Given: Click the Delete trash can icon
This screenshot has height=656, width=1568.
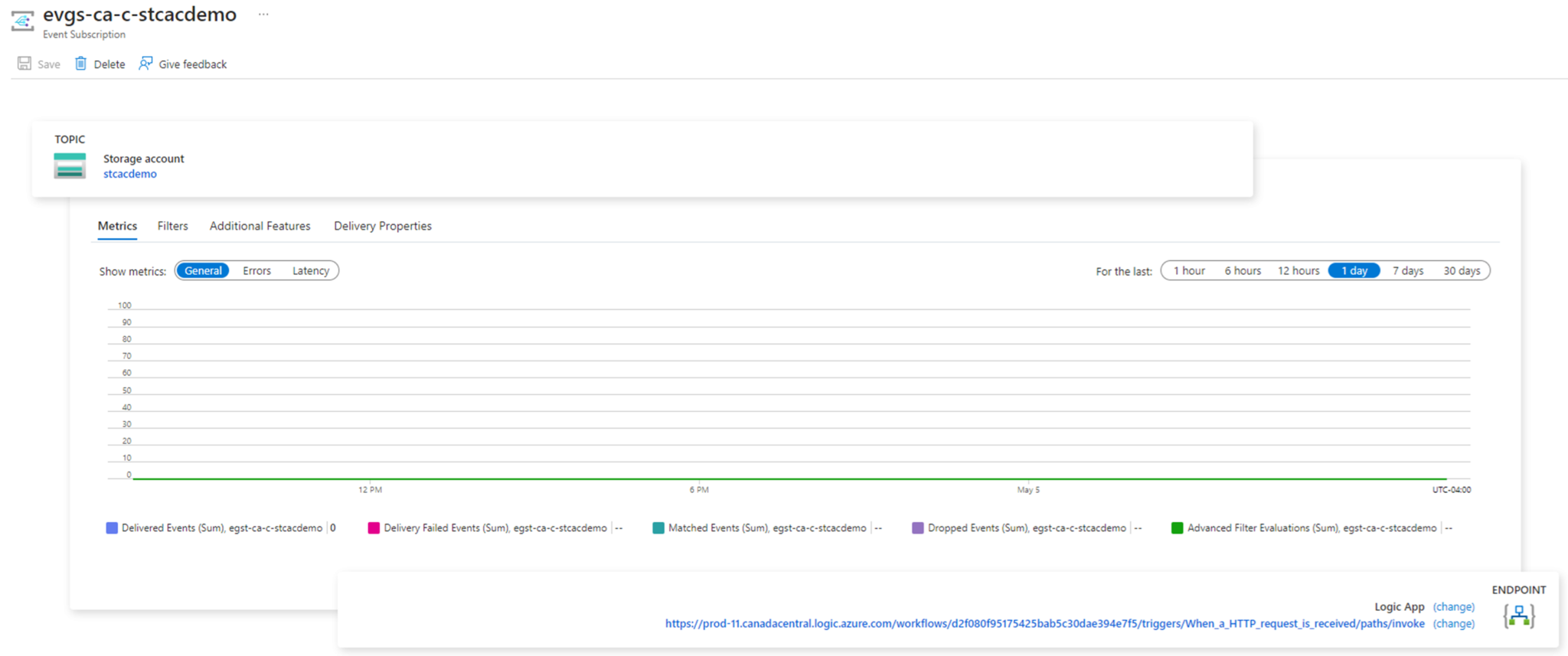Looking at the screenshot, I should tap(80, 64).
